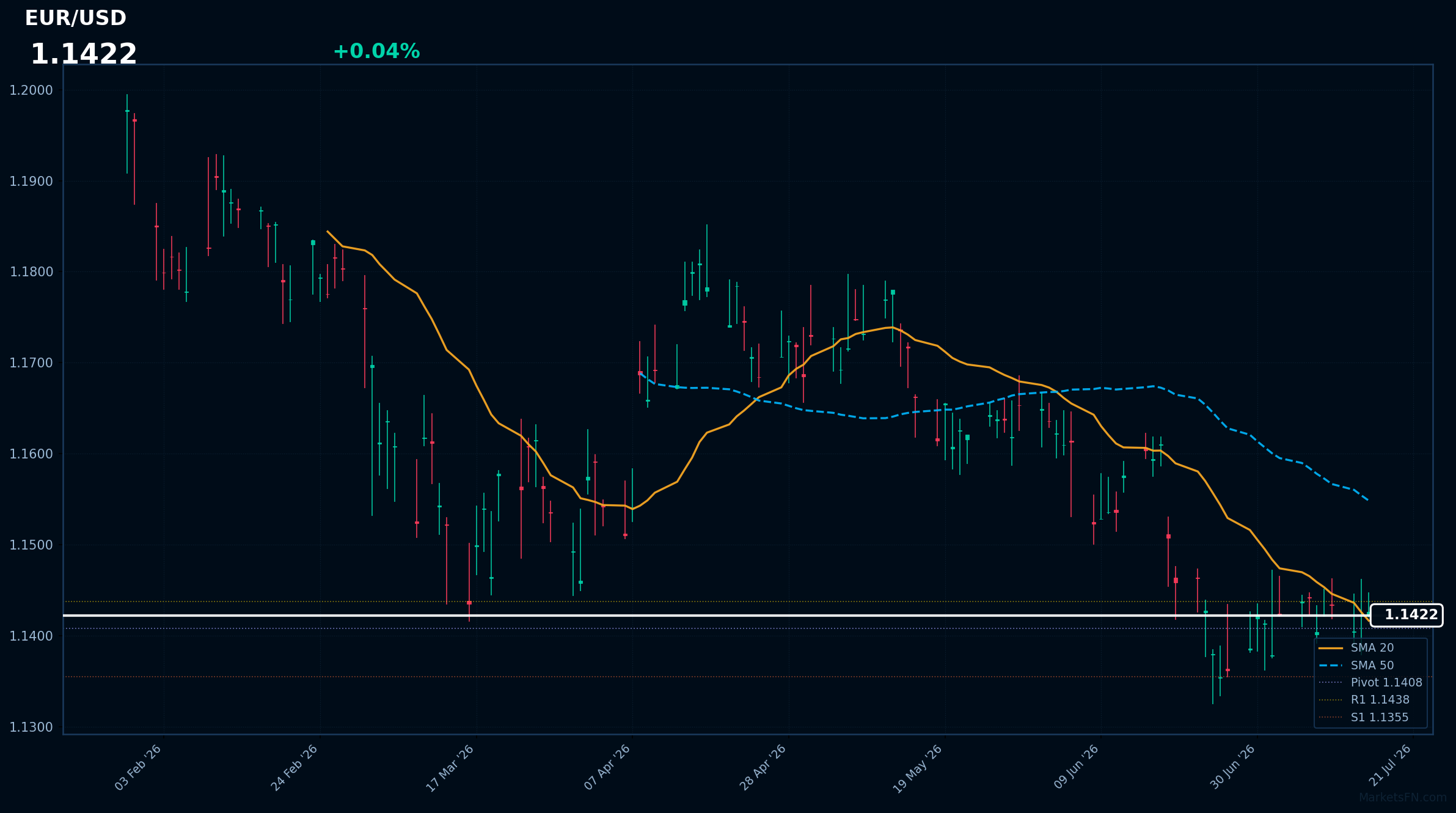
Task: Select the Pivot 1.1408 legend entry
Action: tap(1370, 683)
